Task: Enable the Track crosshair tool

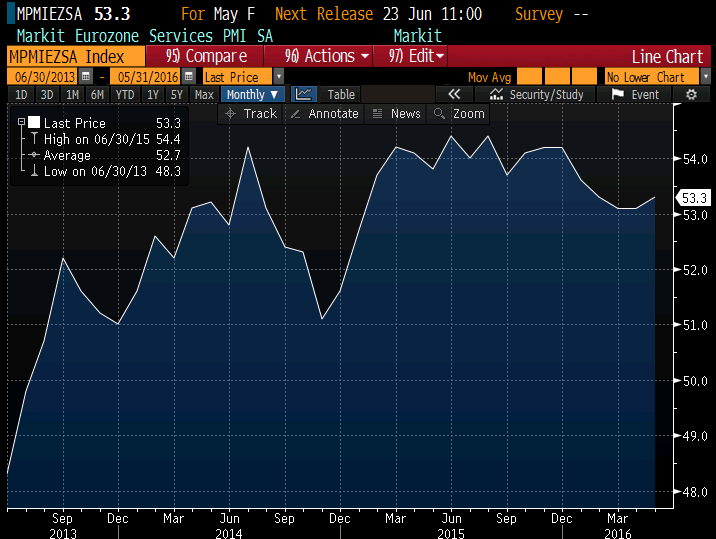Action: tap(251, 114)
